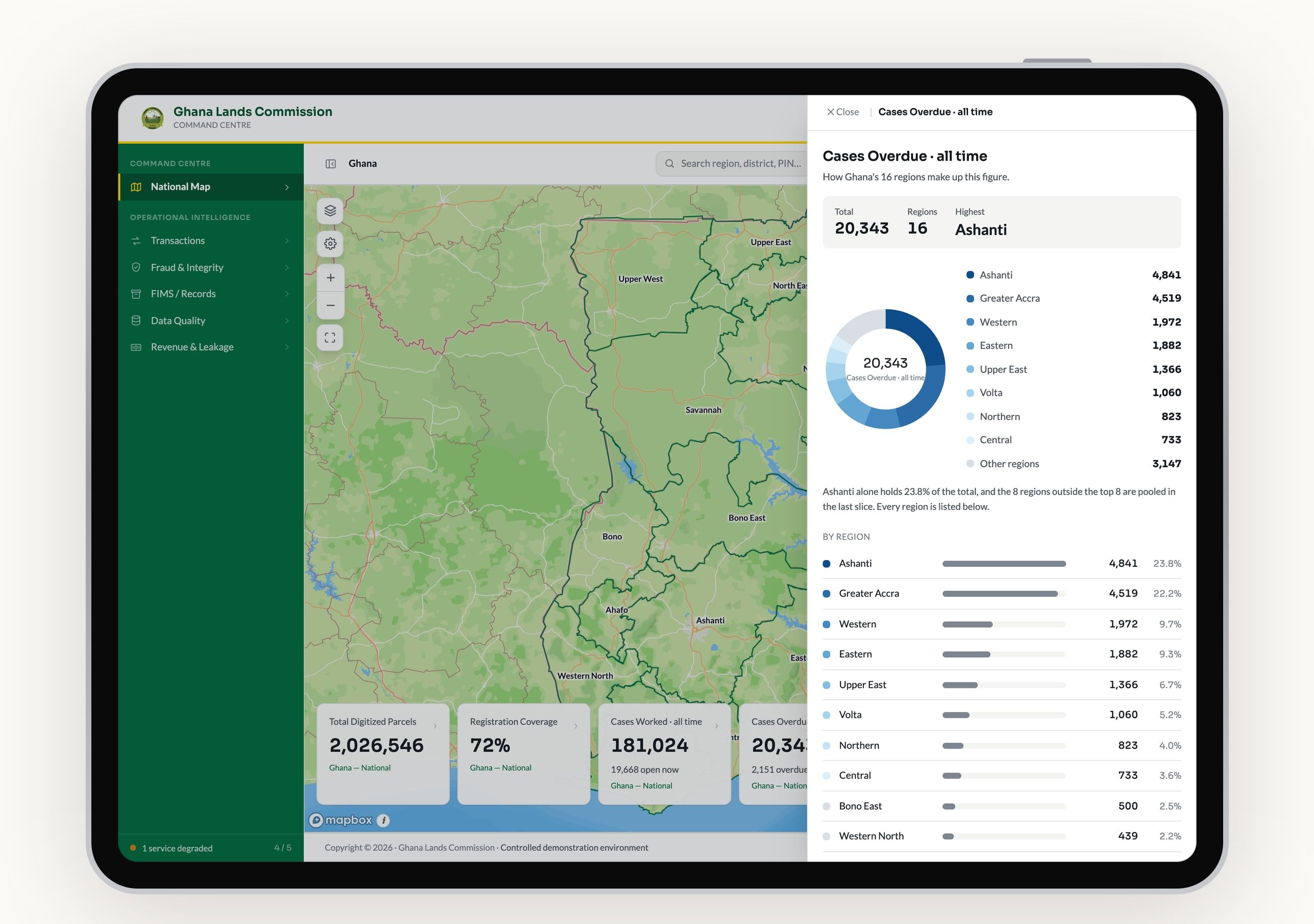The image size is (1314, 924).
Task: Open the National Map section
Action: [x=211, y=187]
